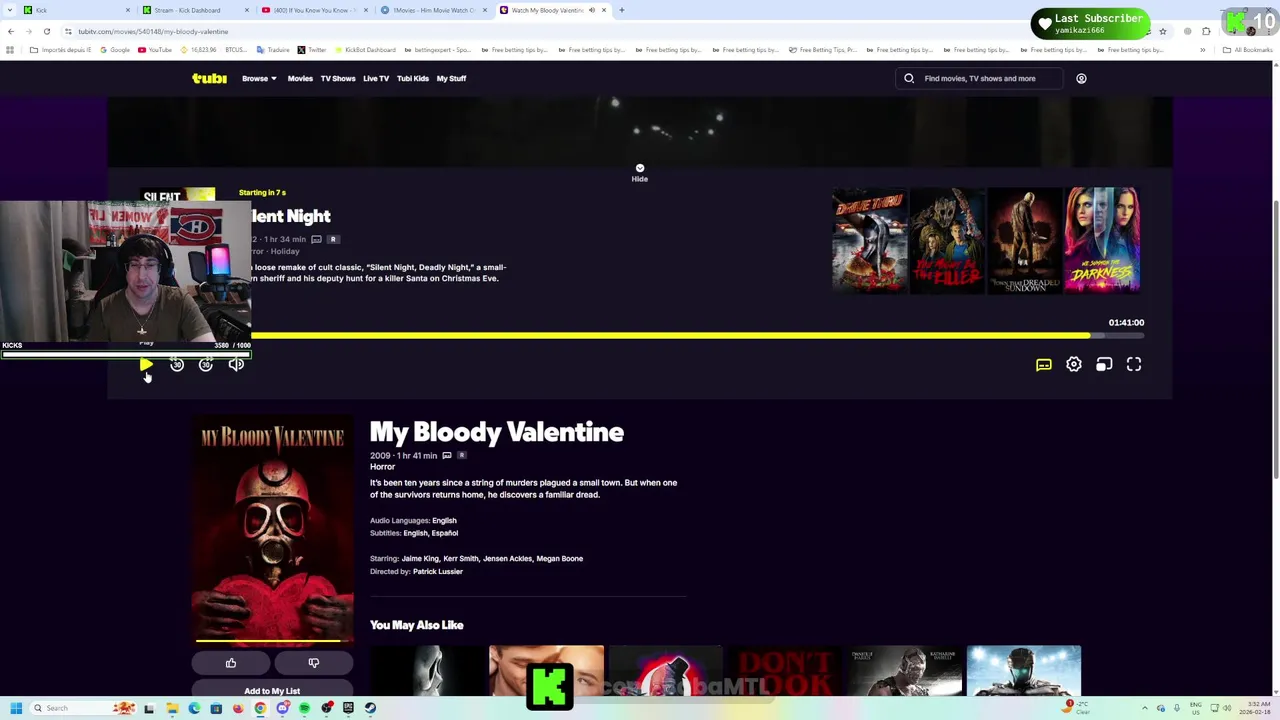1280x720 pixels.
Task: Mute the video volume
Action: [x=236, y=365]
